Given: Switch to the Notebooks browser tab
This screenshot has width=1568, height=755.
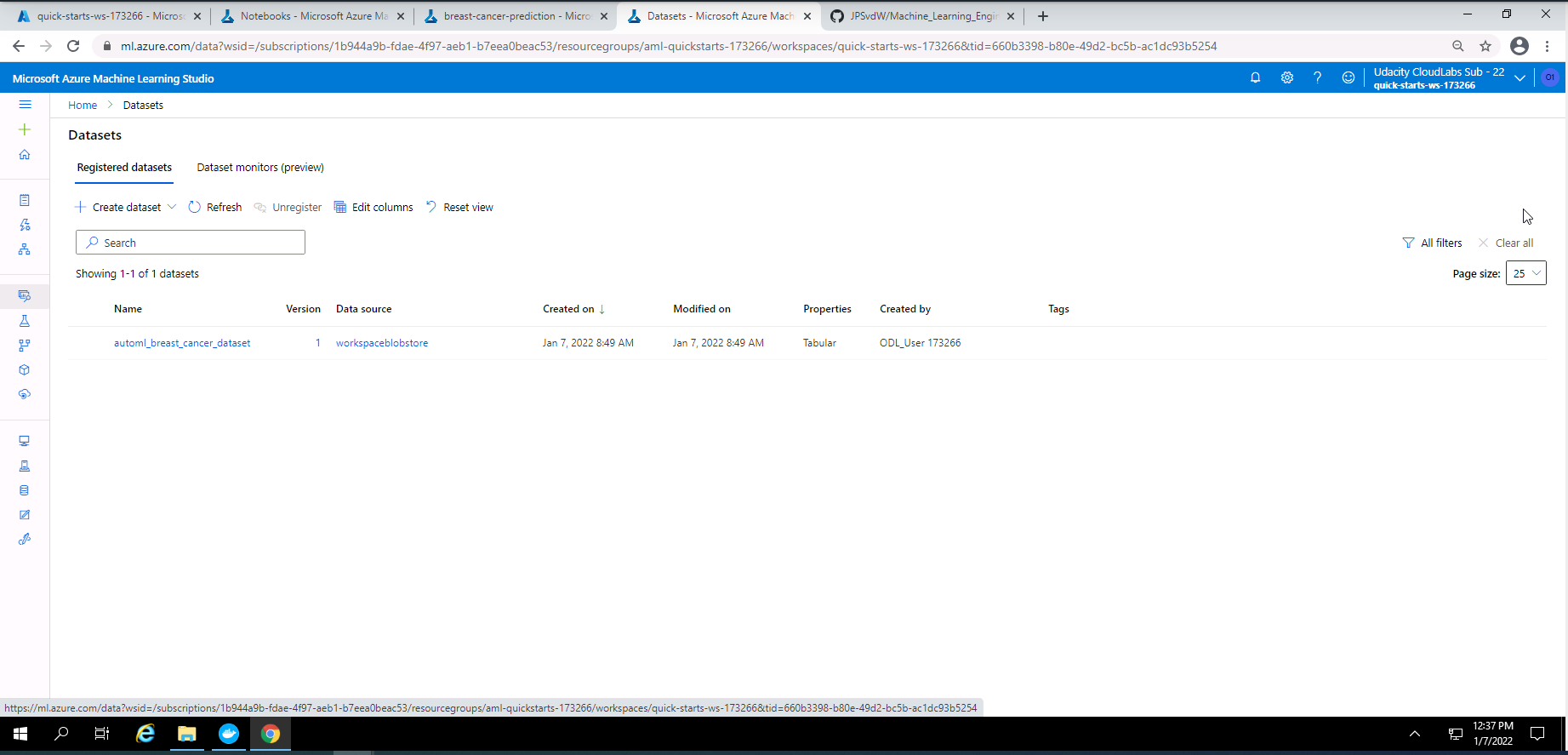Looking at the screenshot, I should 312,16.
